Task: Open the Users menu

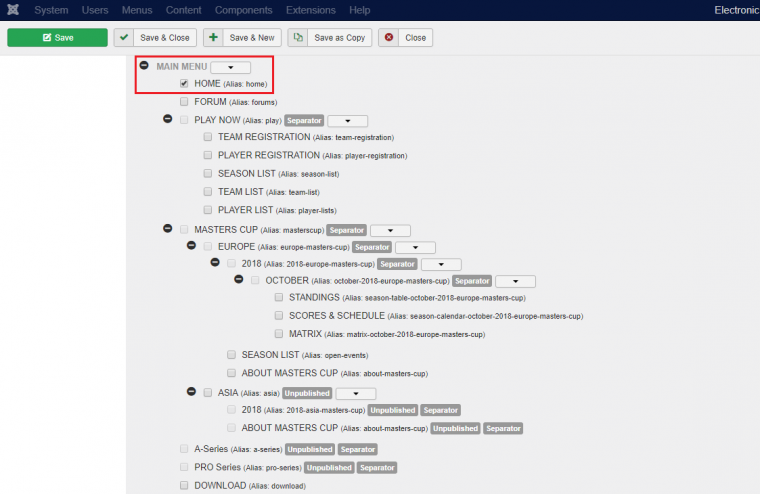Action: coord(95,10)
